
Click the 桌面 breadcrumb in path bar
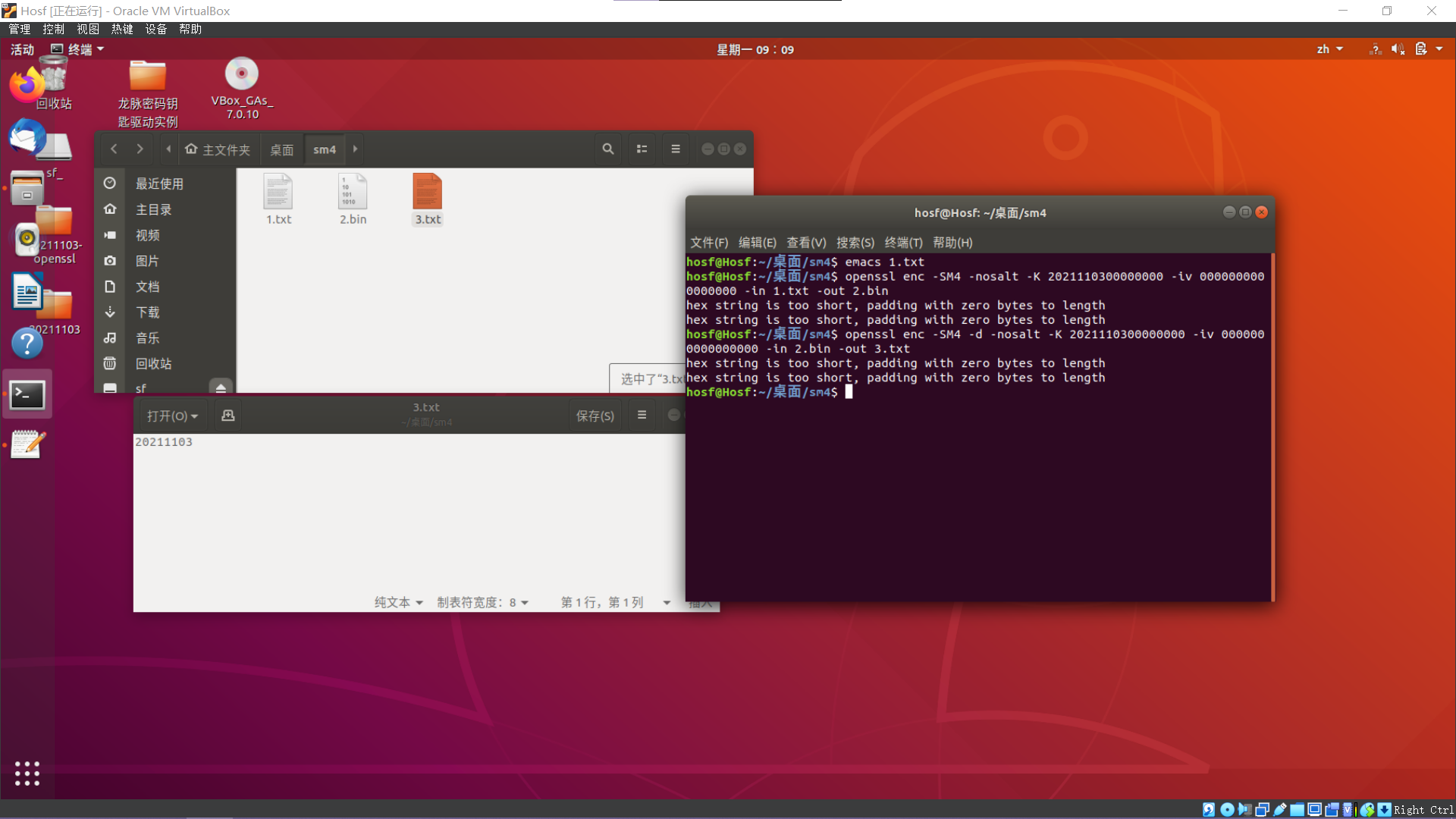(x=282, y=149)
